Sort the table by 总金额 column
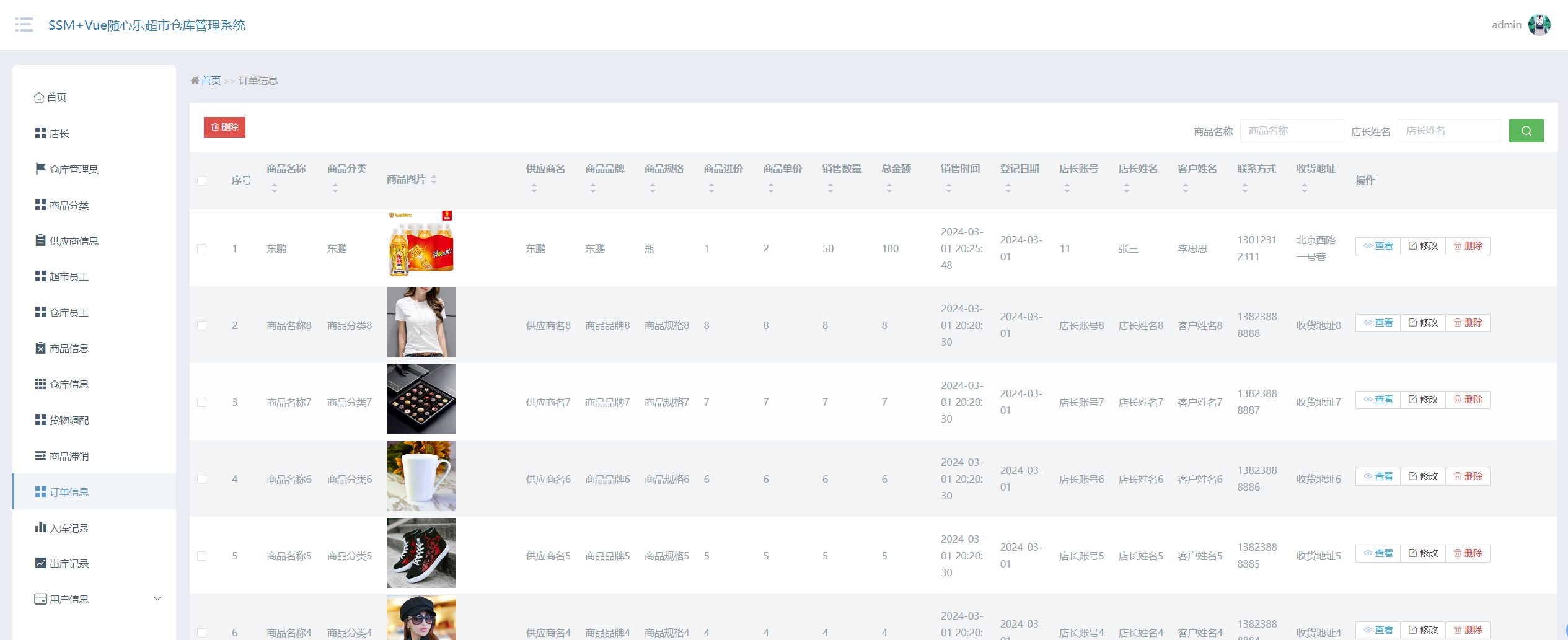This screenshot has height=640, width=1568. click(x=889, y=188)
